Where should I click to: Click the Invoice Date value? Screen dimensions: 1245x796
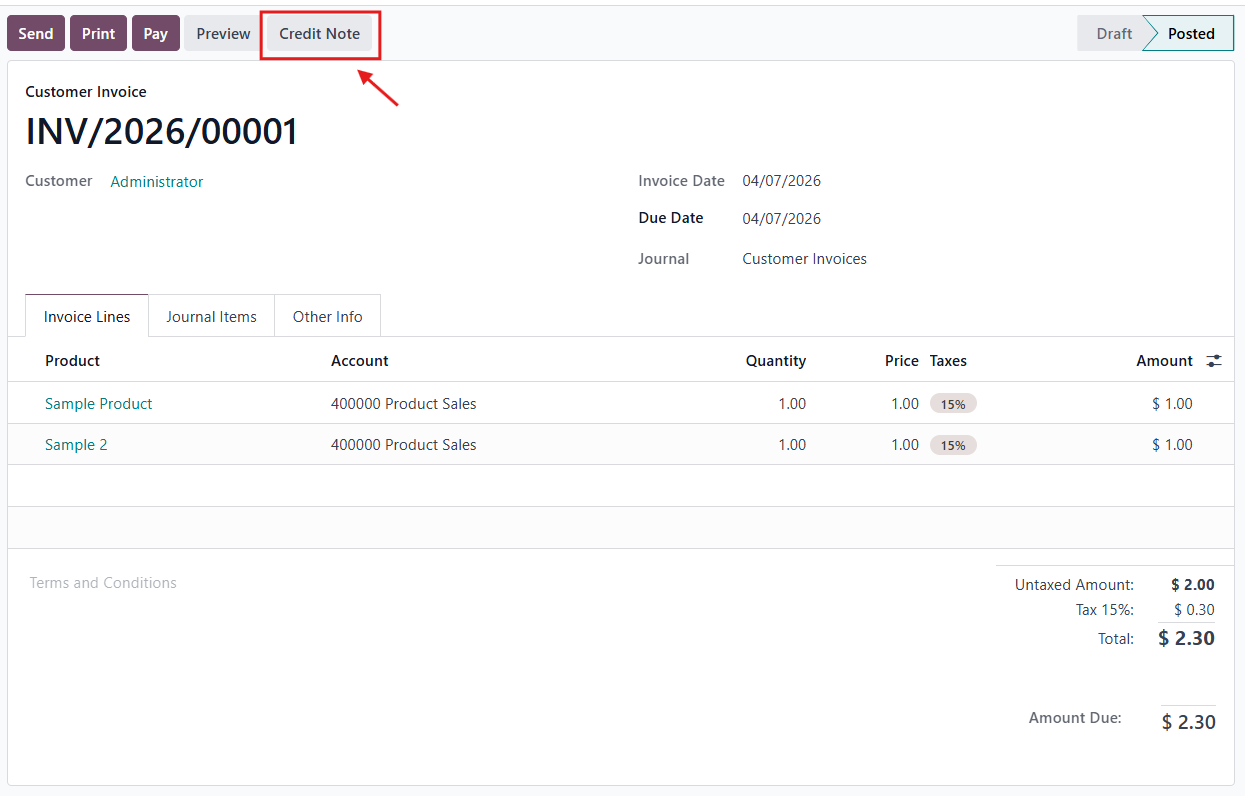pos(781,181)
